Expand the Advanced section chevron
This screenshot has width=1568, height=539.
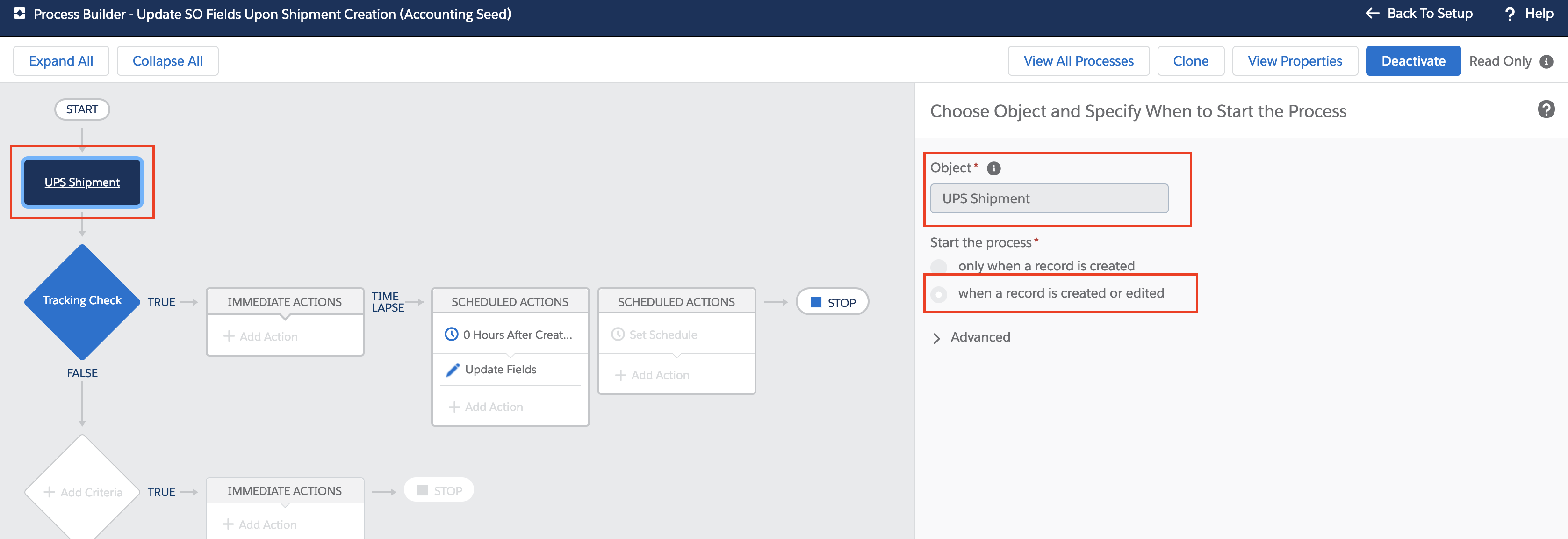pyautogui.click(x=937, y=338)
